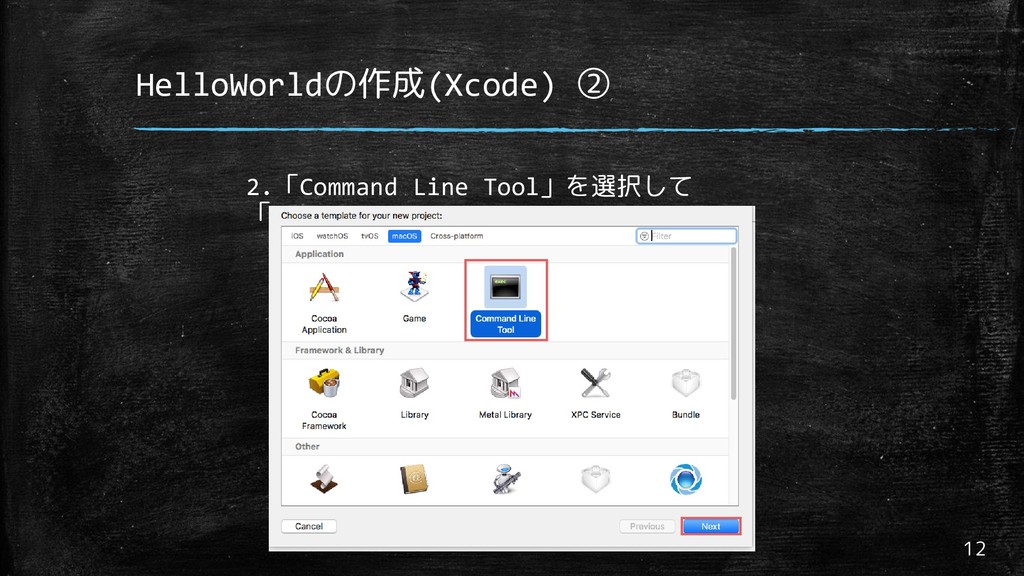This screenshot has height=576, width=1024.
Task: Click the Application section header
Action: 319,254
